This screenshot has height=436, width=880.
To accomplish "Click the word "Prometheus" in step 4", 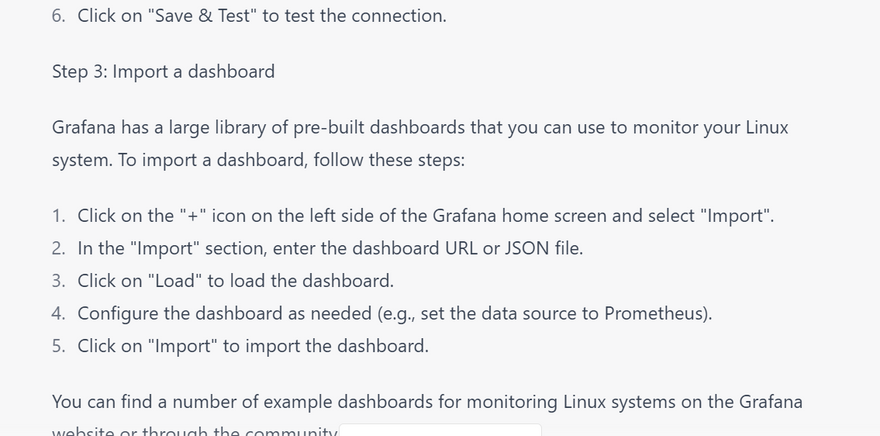I will pos(657,313).
